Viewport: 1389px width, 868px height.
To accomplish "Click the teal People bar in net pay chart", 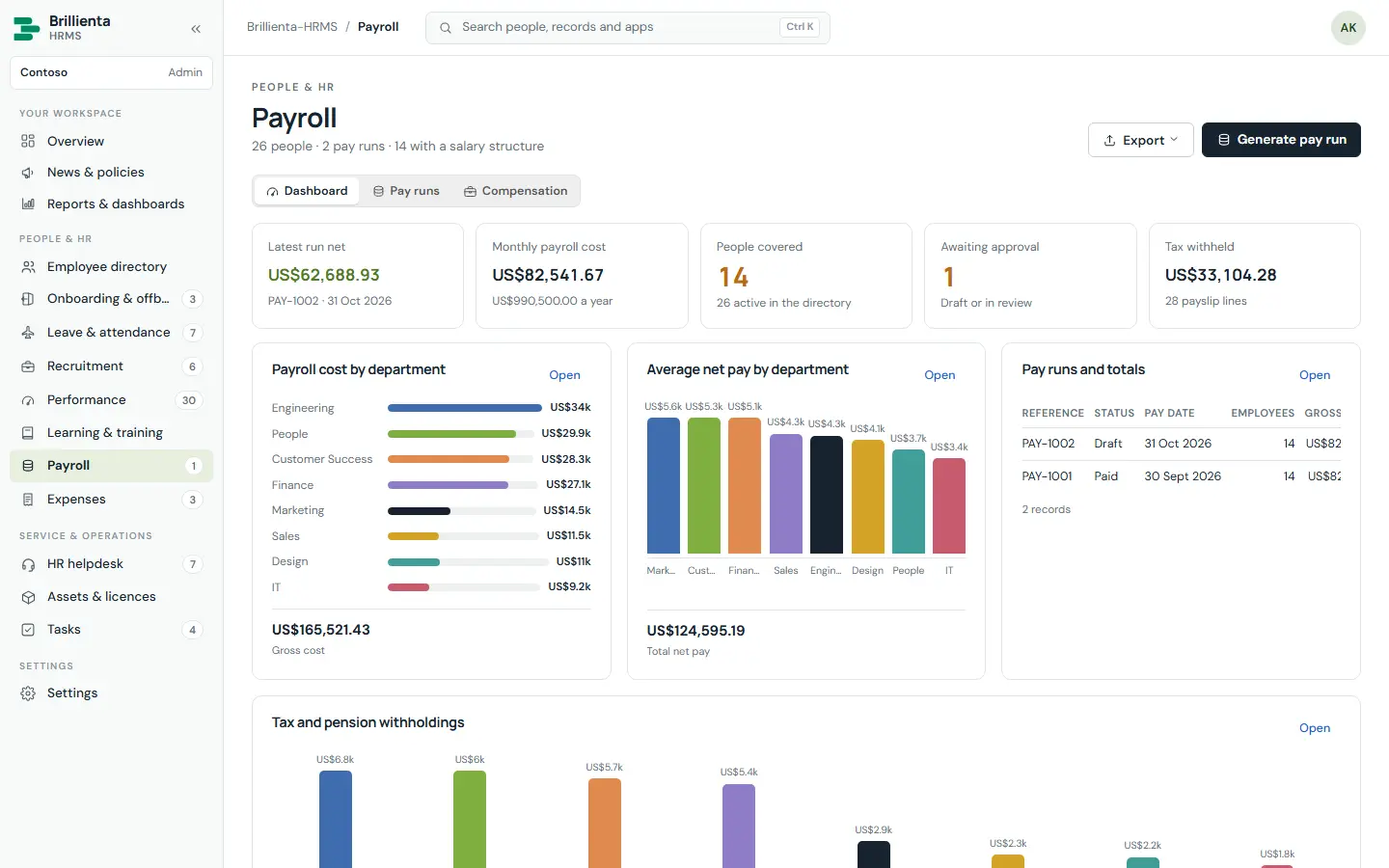I will (x=909, y=502).
